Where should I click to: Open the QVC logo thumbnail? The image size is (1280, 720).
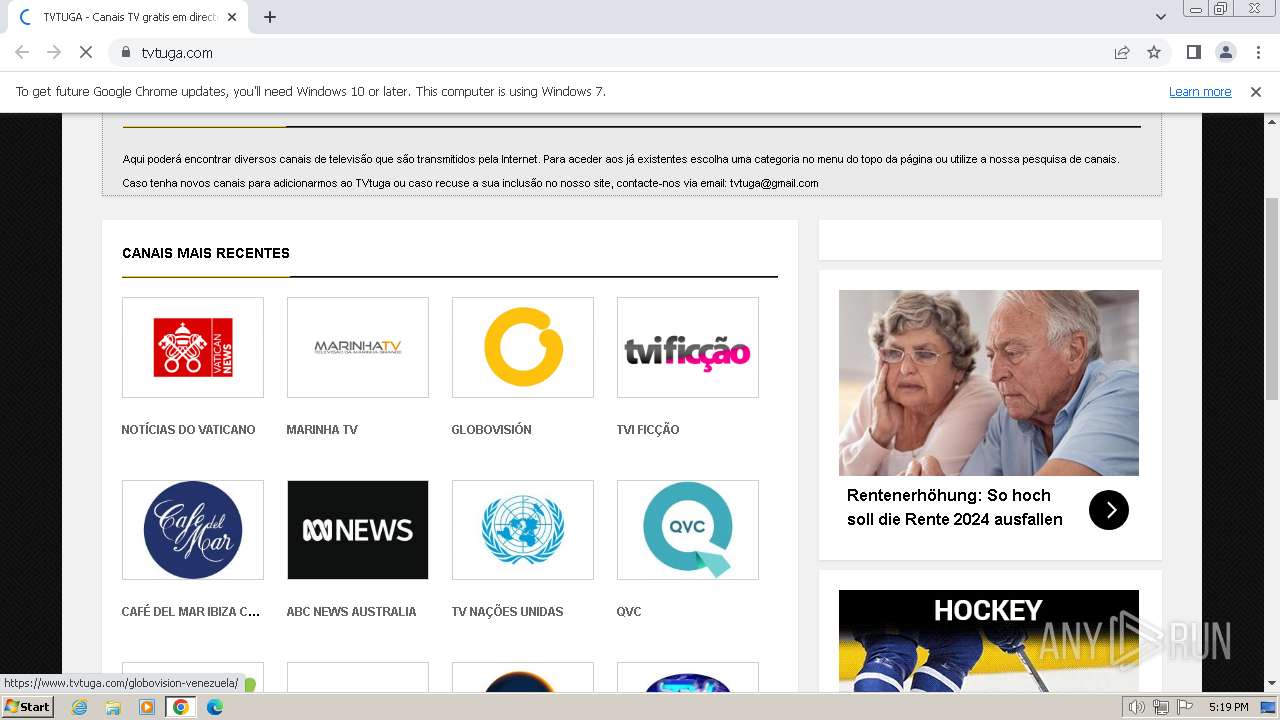(688, 530)
